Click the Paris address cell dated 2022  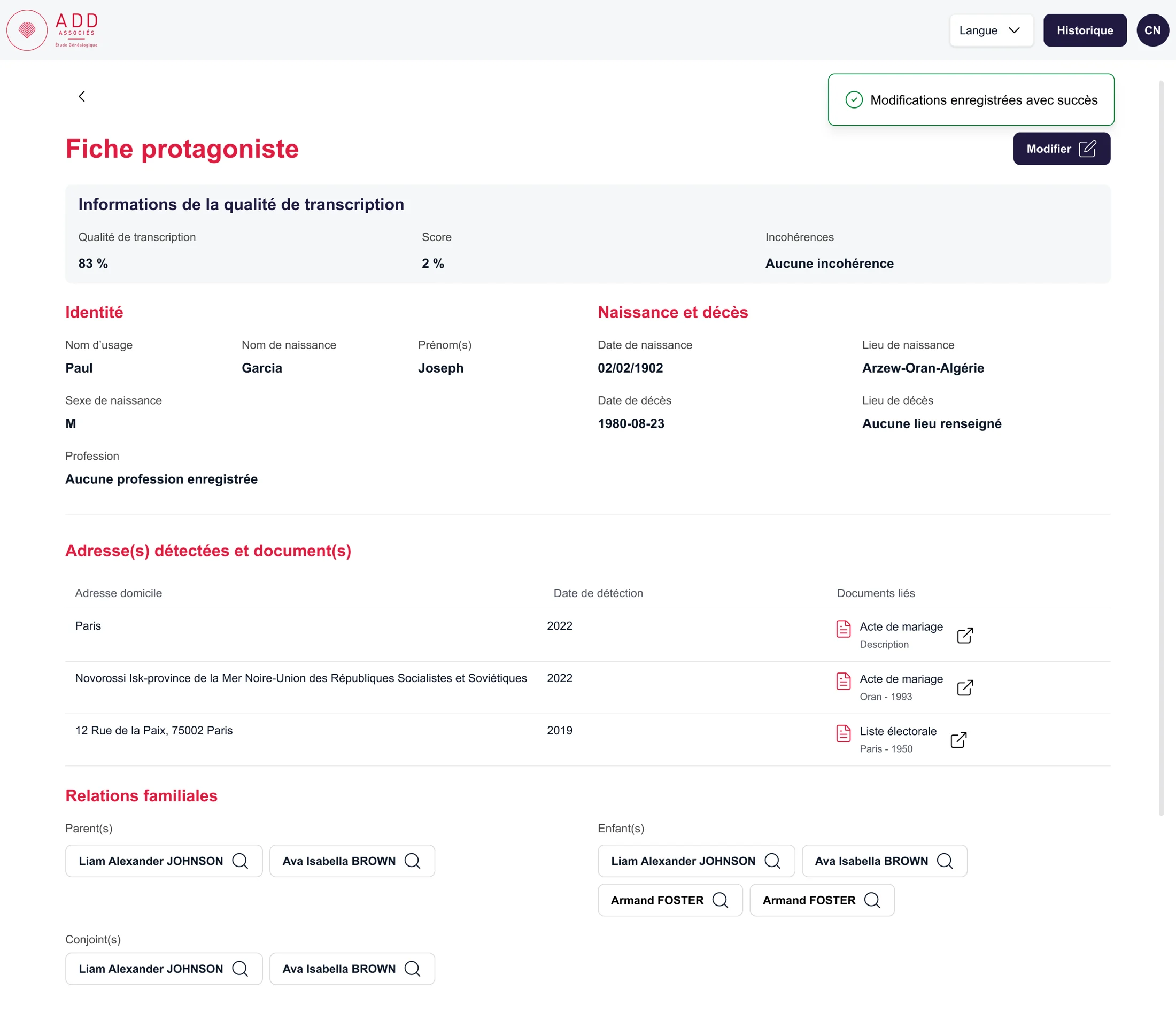(x=88, y=625)
